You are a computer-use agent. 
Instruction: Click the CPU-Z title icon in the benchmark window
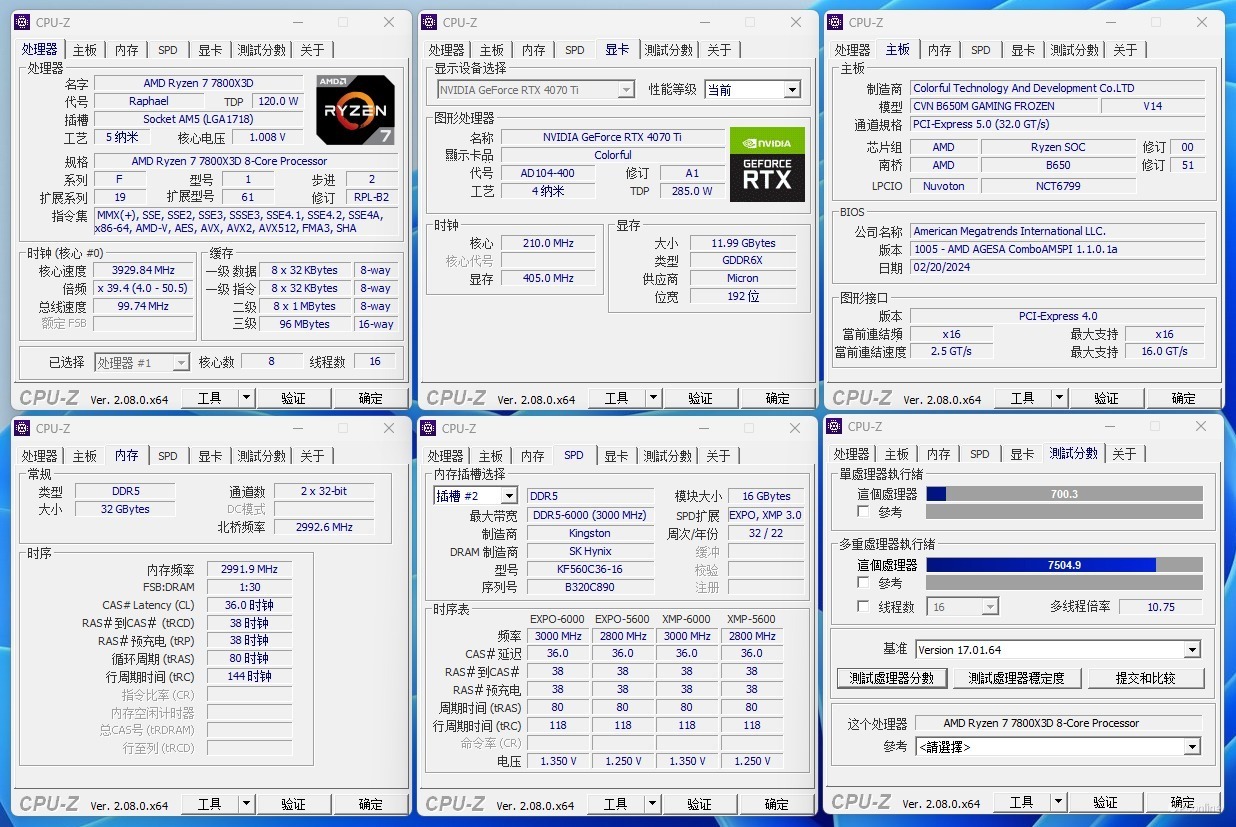(x=835, y=426)
